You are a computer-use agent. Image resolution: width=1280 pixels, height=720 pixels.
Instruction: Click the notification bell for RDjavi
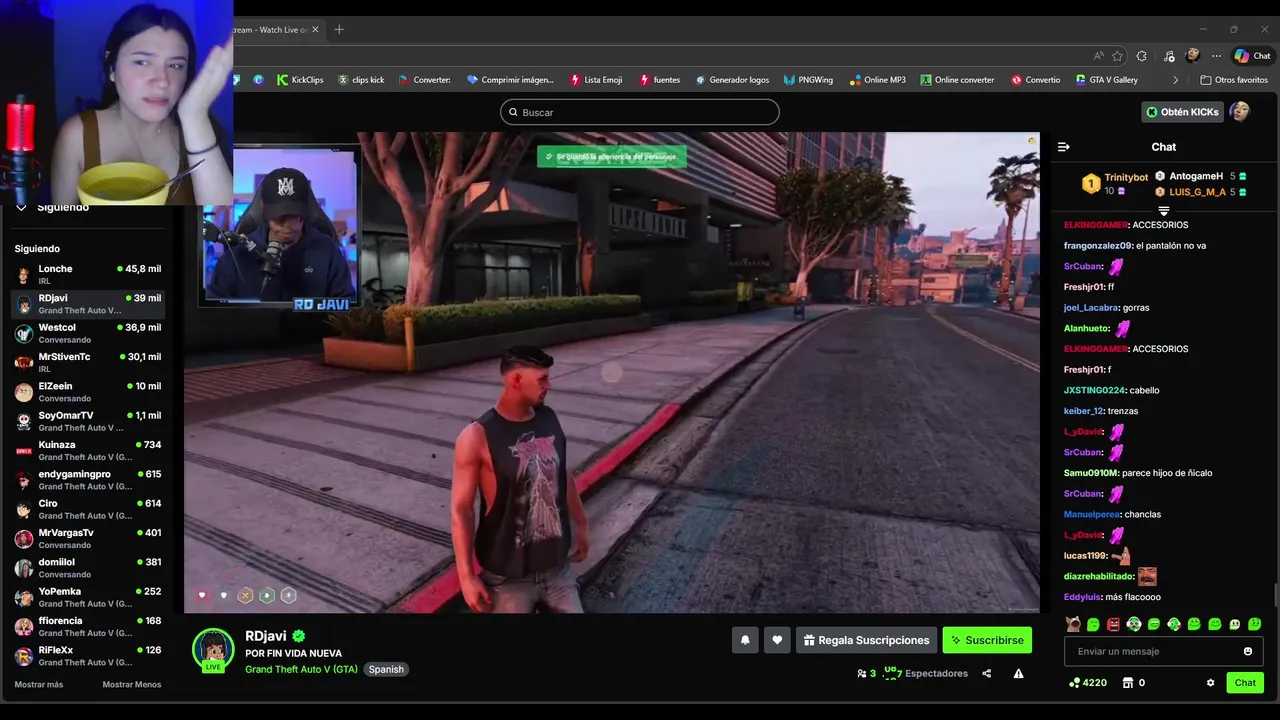(x=745, y=640)
